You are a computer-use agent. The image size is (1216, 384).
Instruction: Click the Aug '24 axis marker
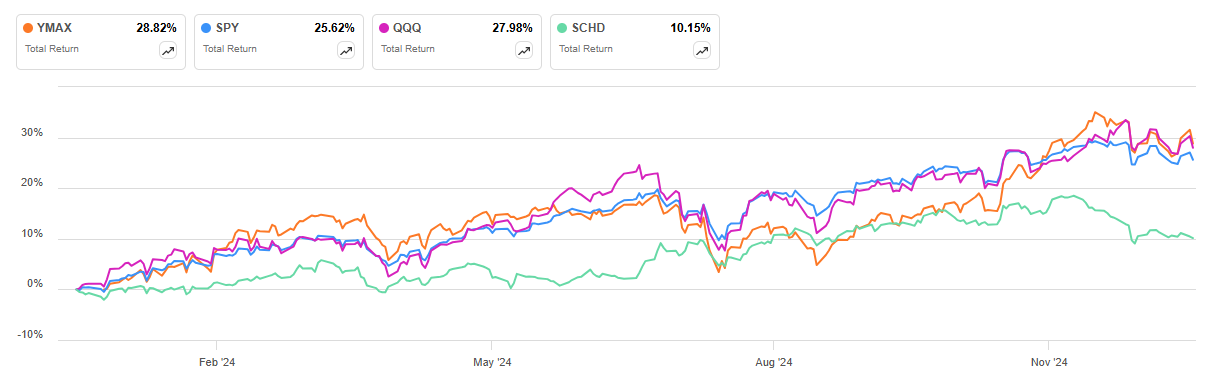click(773, 362)
